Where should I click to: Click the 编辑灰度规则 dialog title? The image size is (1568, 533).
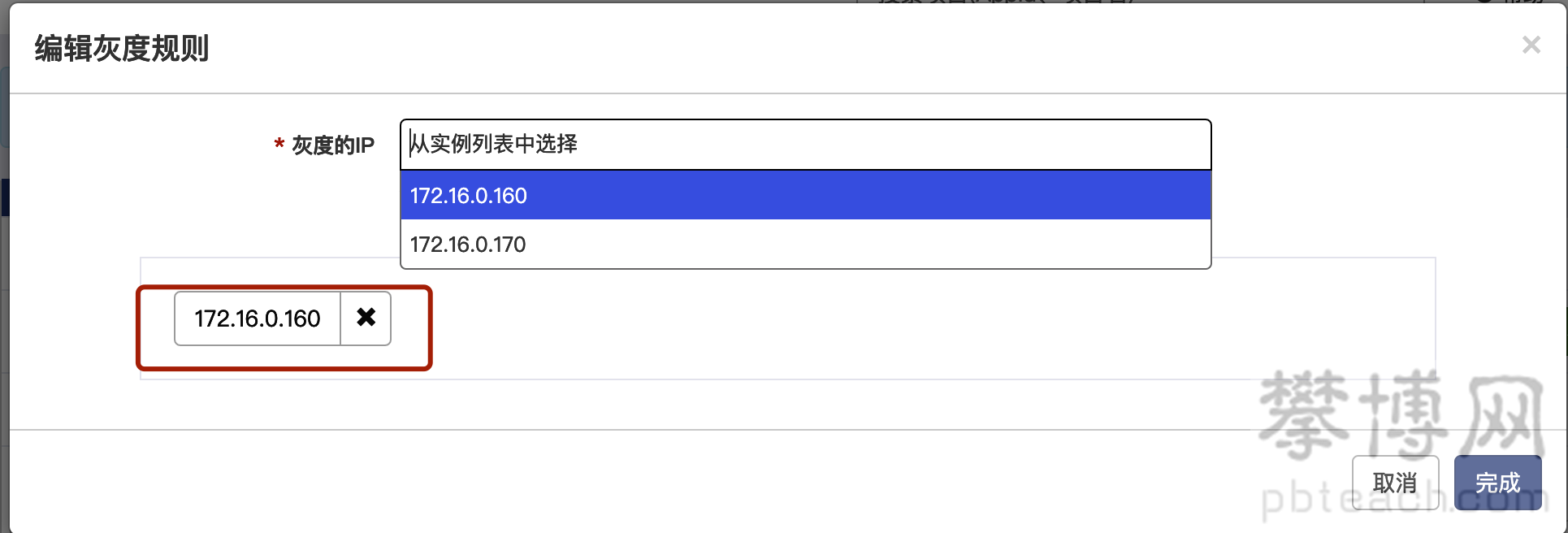pyautogui.click(x=122, y=49)
